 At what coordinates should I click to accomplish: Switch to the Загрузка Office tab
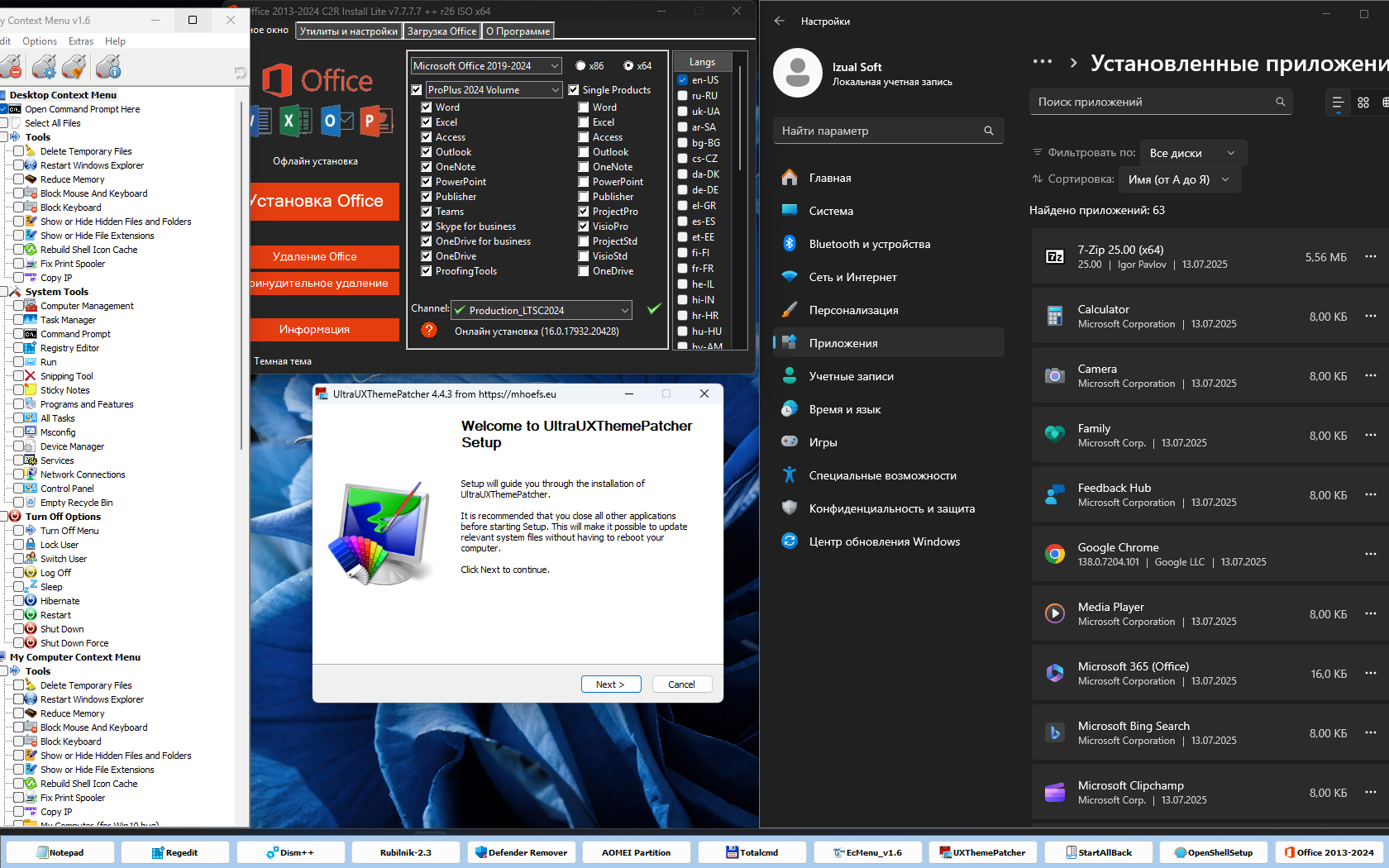[x=442, y=31]
